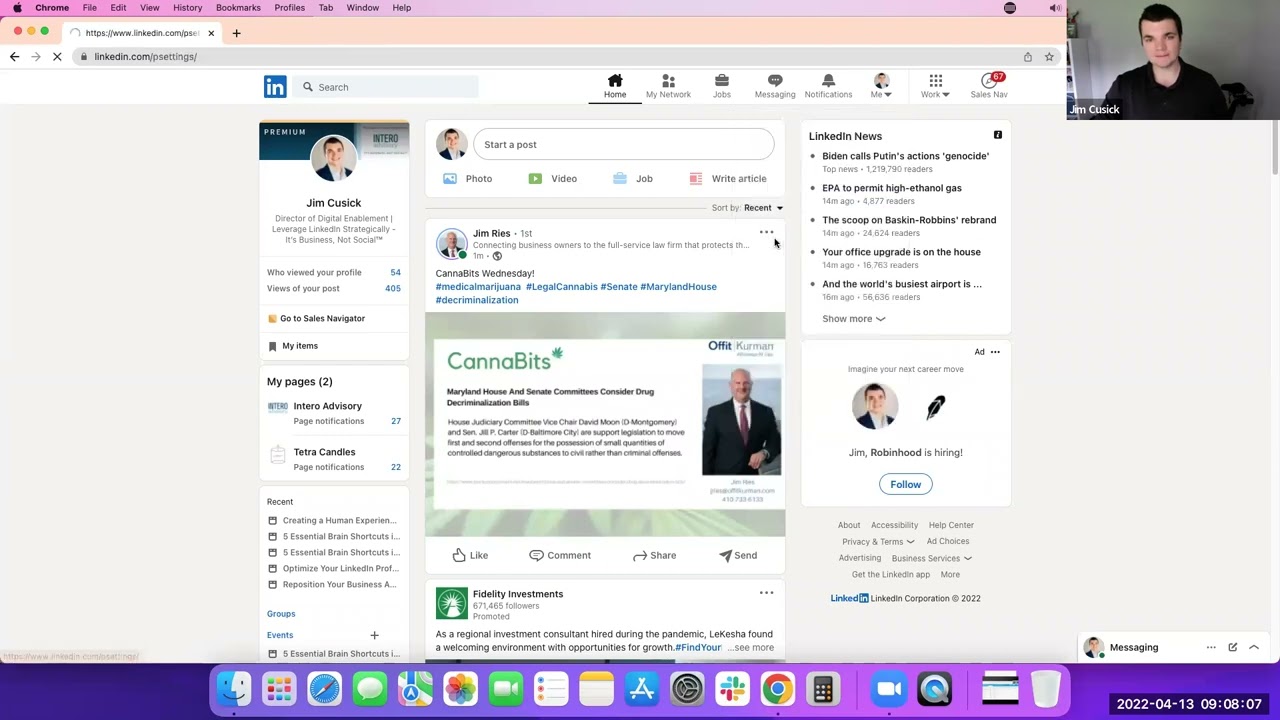Open a new Chrome tab

tap(236, 33)
